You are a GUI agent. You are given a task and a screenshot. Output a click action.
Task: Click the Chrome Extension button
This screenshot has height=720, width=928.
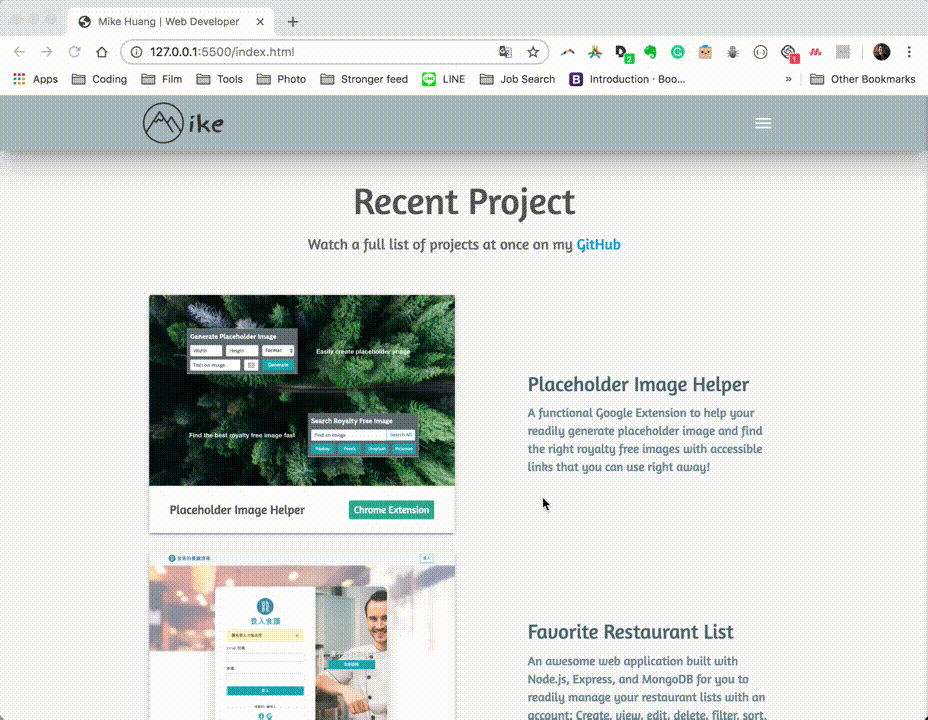pos(391,510)
